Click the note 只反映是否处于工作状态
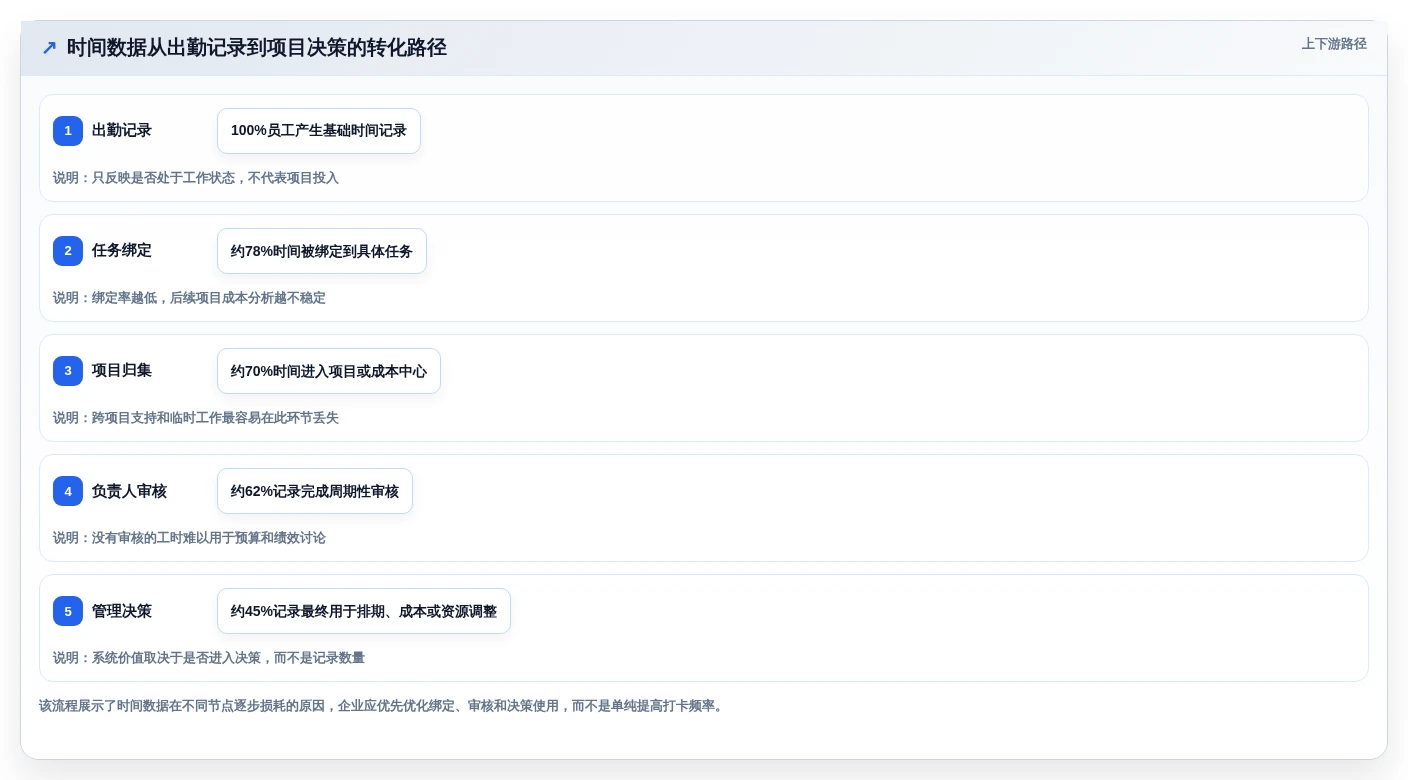Image resolution: width=1408 pixels, height=780 pixels. coord(196,178)
